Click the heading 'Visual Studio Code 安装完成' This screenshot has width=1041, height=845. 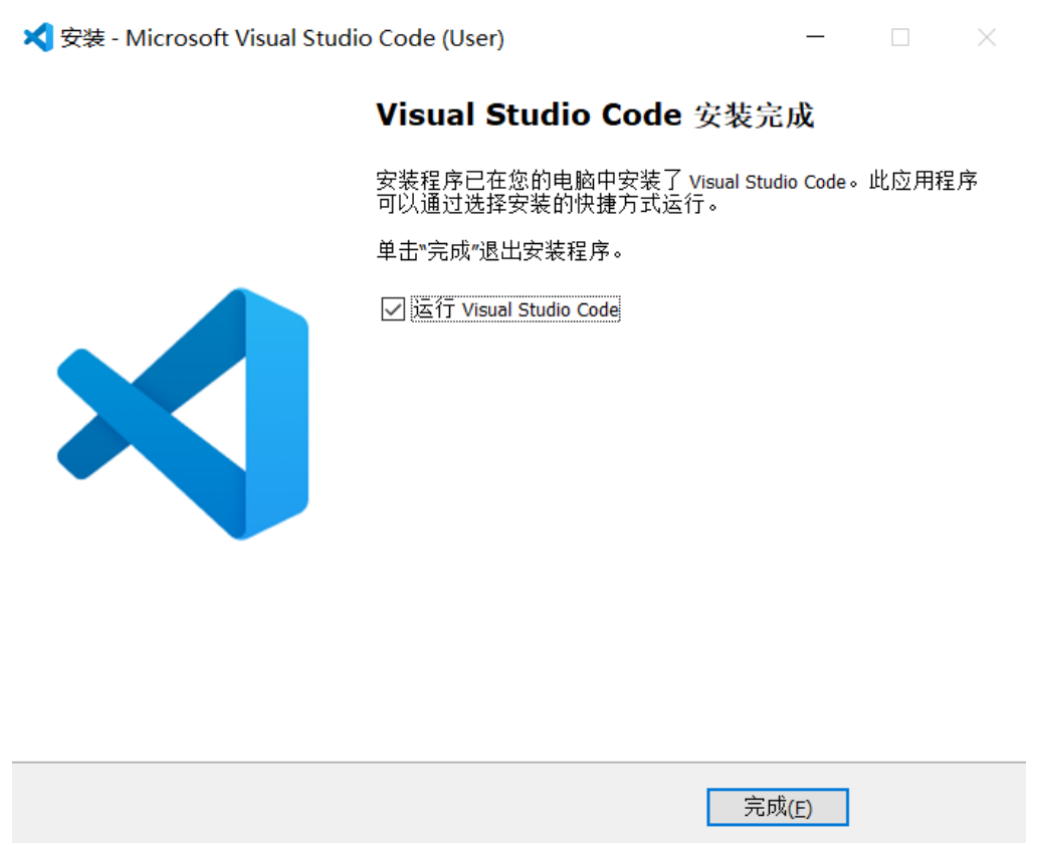click(x=595, y=115)
